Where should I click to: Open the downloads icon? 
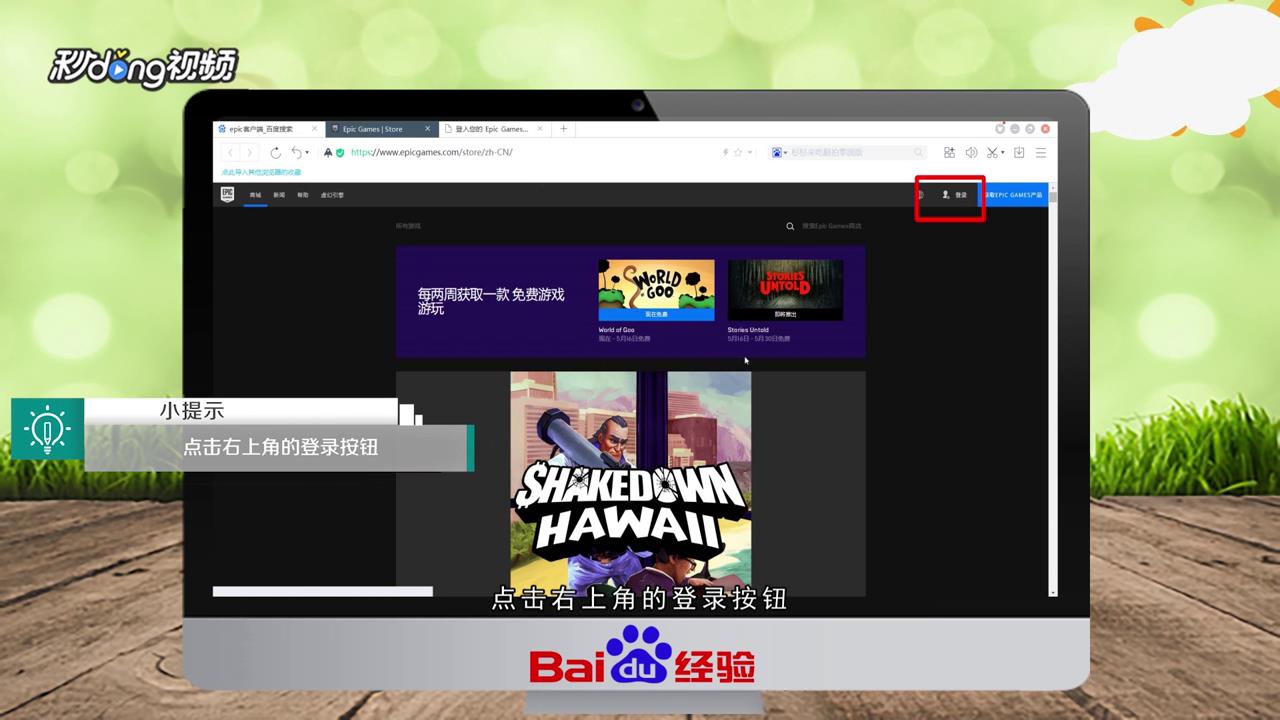(1019, 153)
